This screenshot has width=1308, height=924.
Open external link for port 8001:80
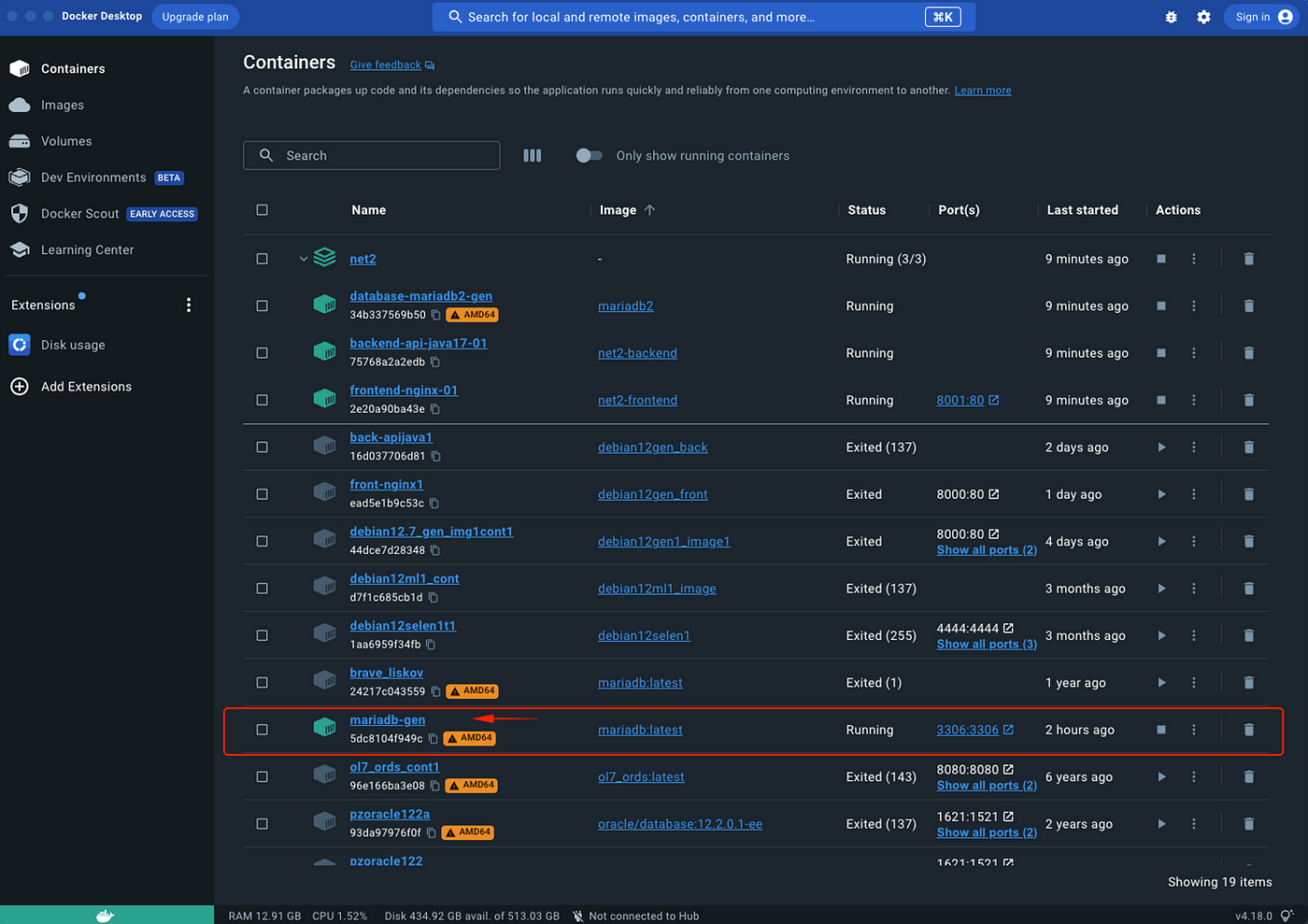(x=994, y=400)
